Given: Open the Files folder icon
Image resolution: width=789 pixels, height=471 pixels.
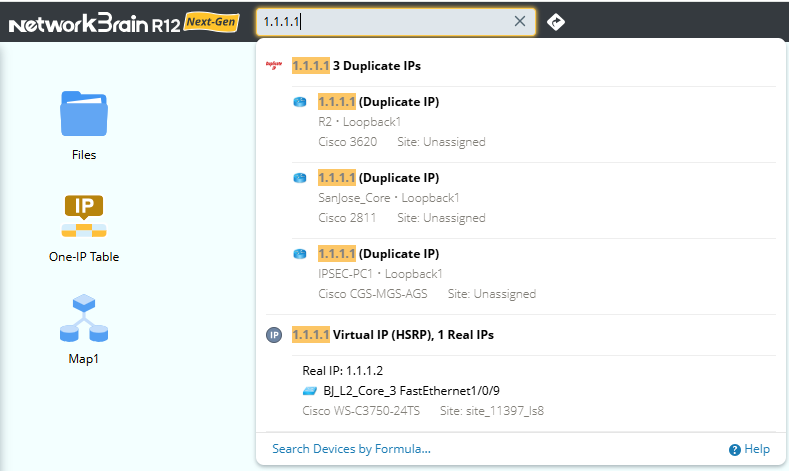Looking at the screenshot, I should pyautogui.click(x=84, y=113).
